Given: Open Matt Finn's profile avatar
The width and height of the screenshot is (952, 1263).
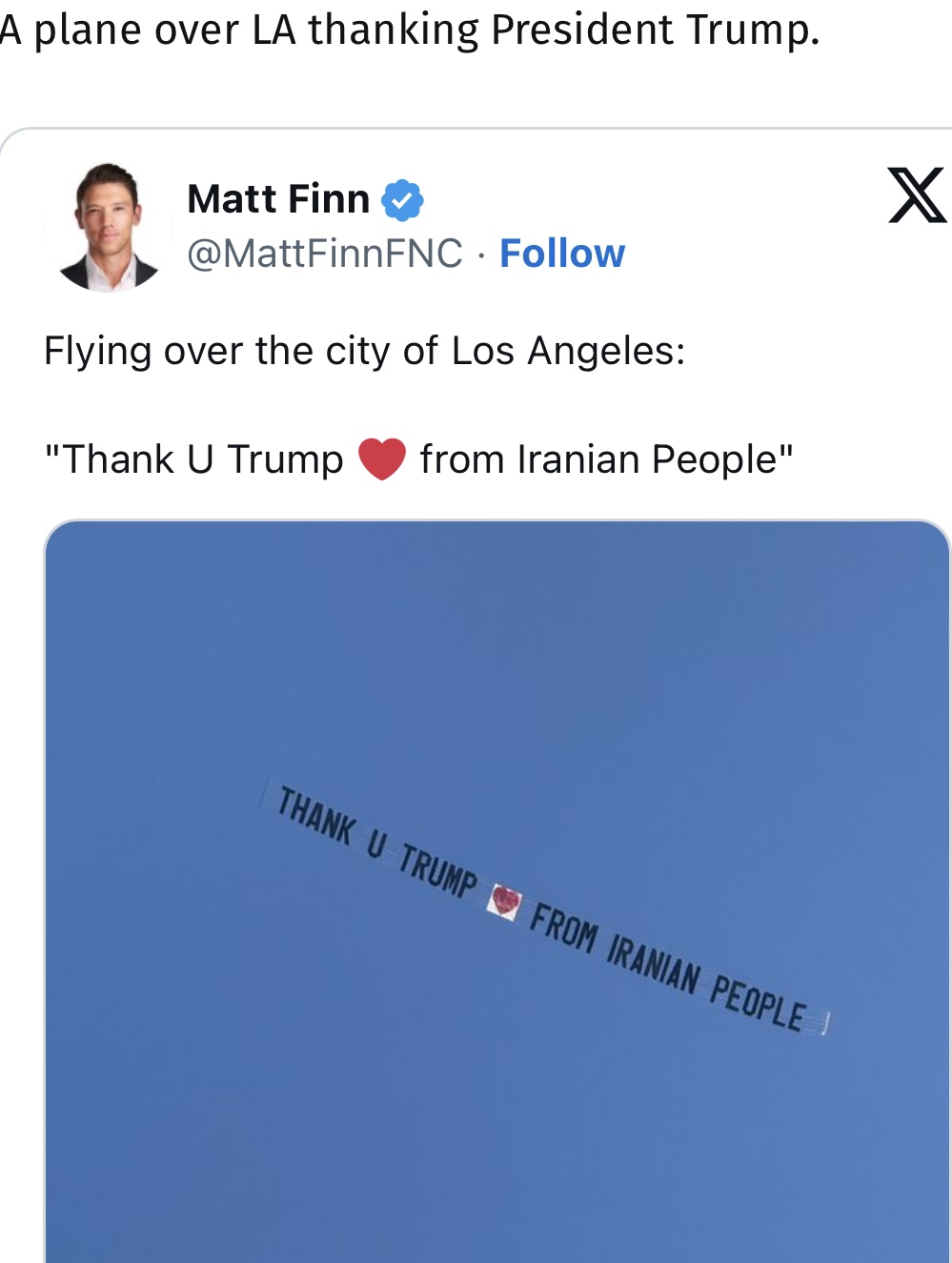Looking at the screenshot, I should [x=109, y=227].
